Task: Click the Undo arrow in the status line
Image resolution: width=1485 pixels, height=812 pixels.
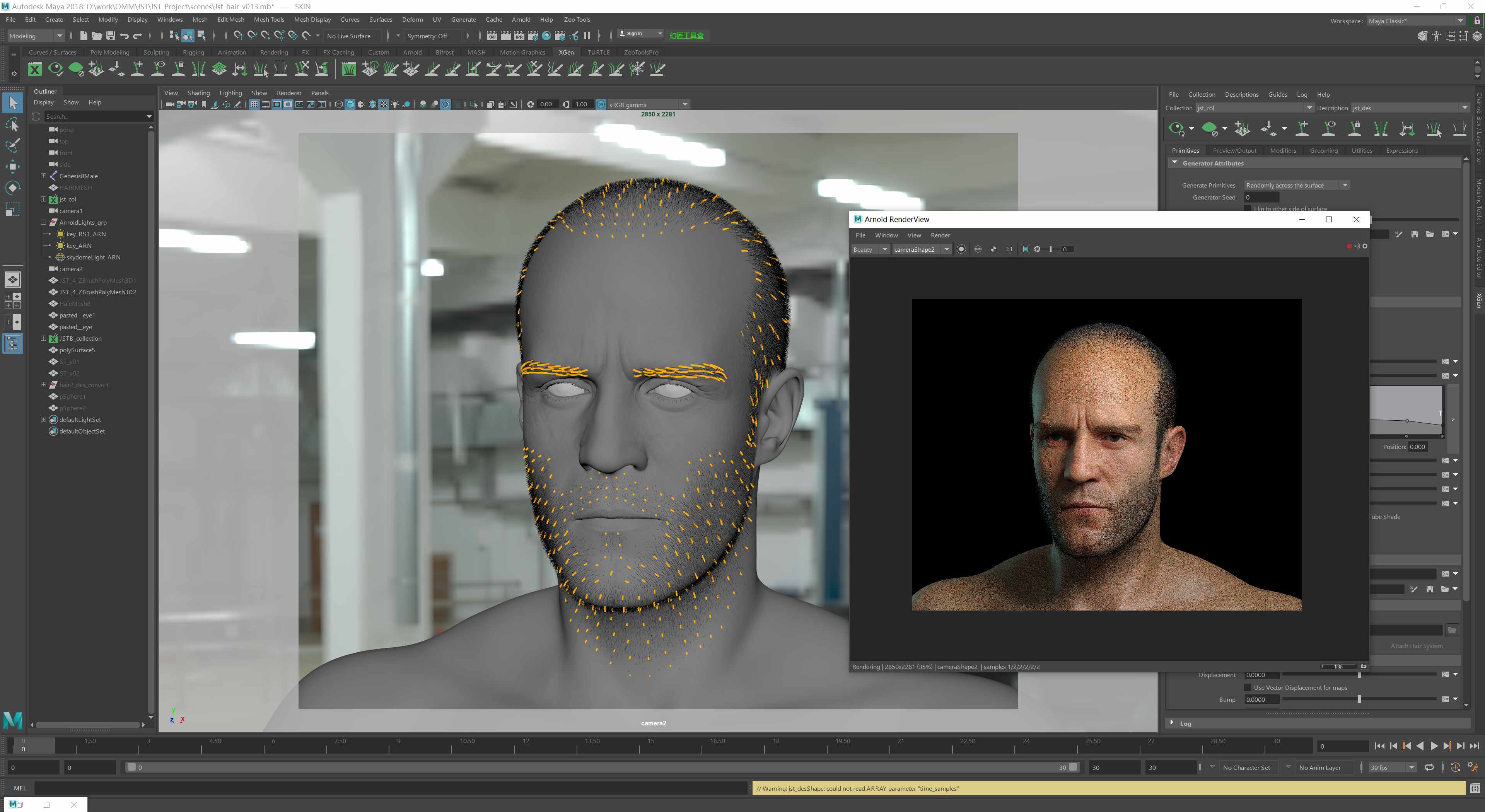Action: point(124,36)
